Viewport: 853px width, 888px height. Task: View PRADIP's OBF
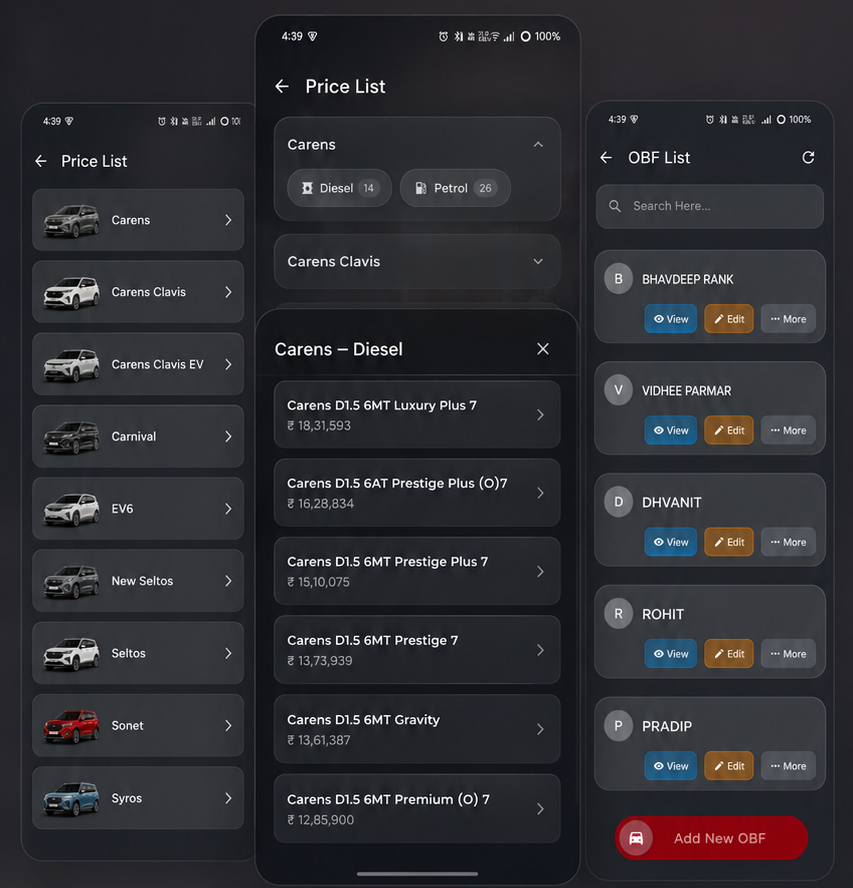click(671, 766)
